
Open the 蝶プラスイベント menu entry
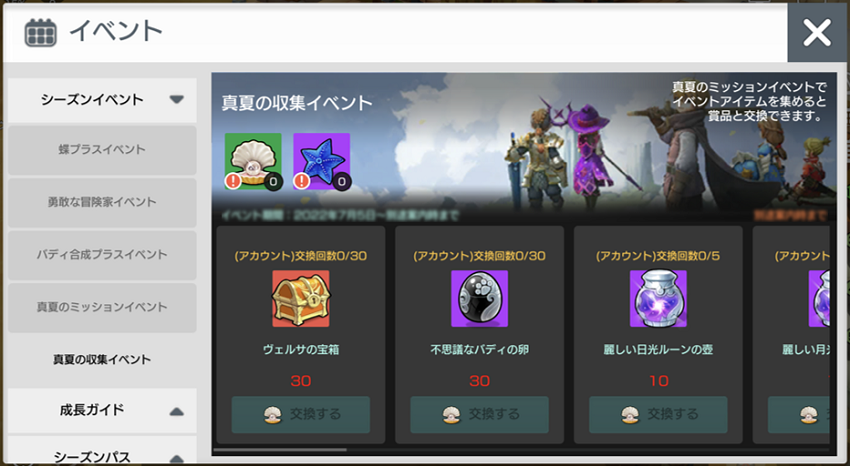coord(102,150)
